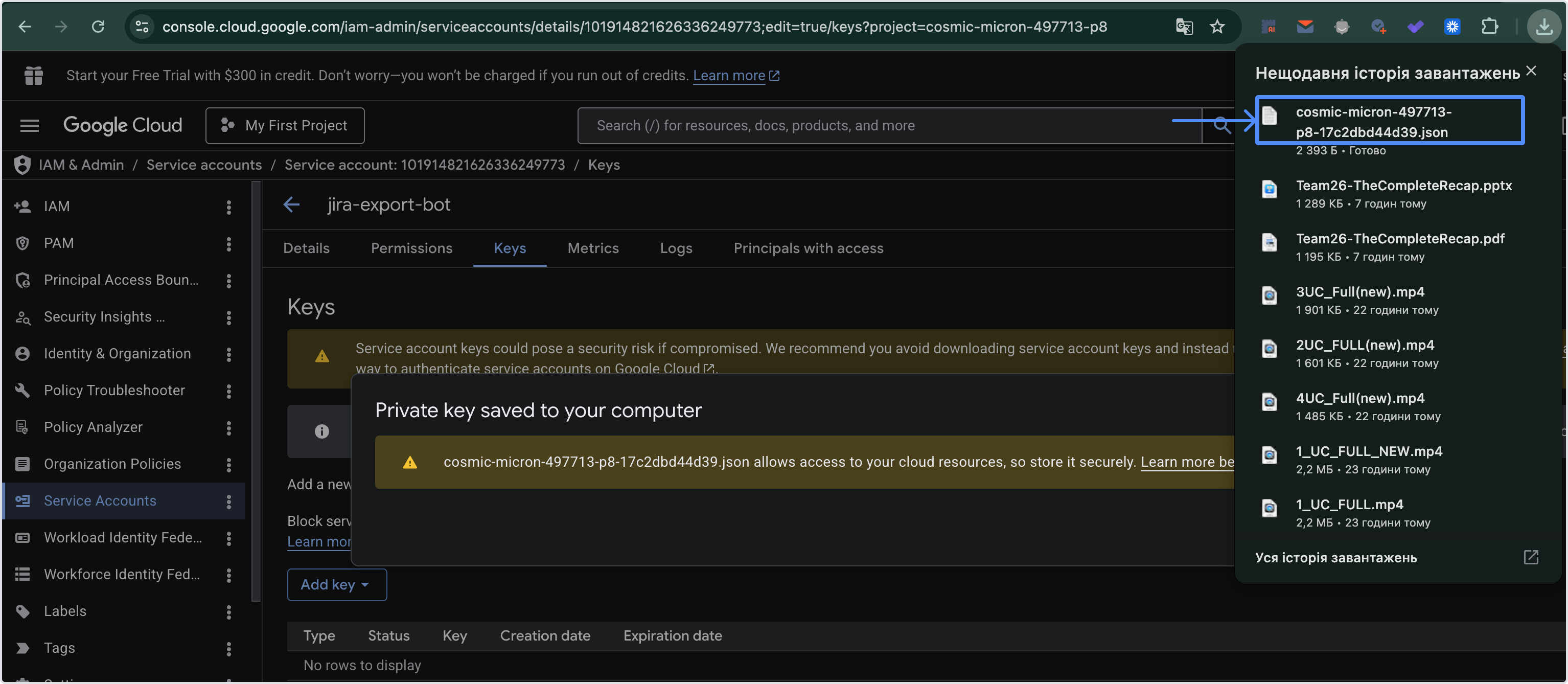Open options menu for PAM sidebar item
Image resolution: width=1568 pixels, height=684 pixels.
pos(229,244)
